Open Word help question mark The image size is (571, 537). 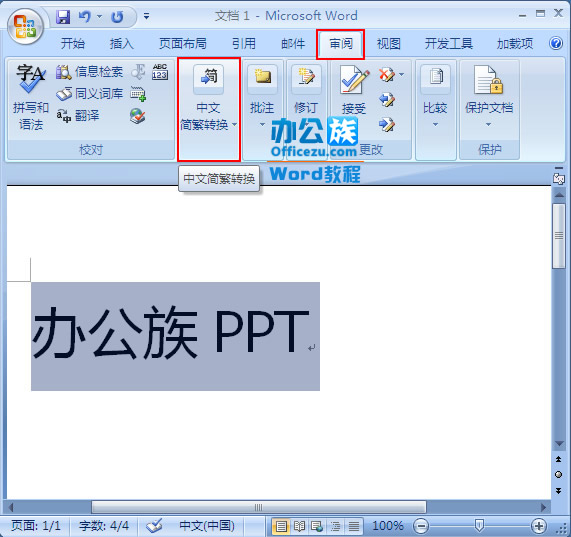[x=556, y=43]
